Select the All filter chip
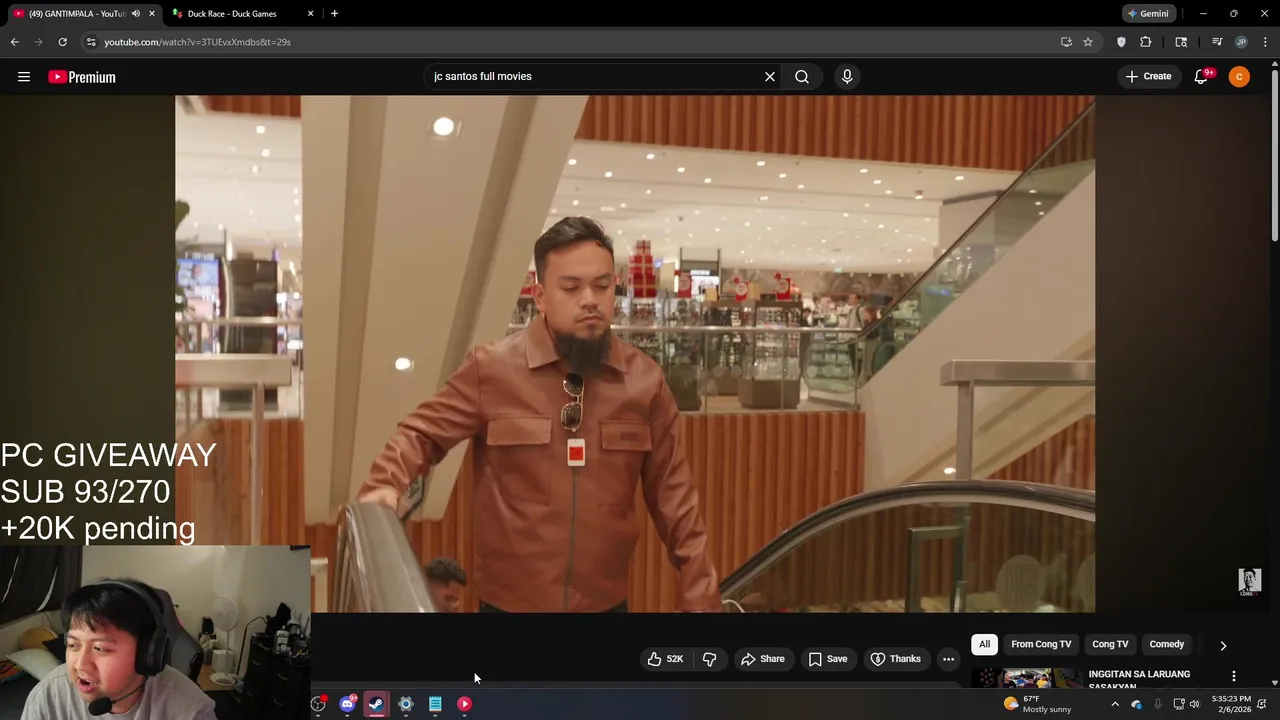 pos(984,645)
